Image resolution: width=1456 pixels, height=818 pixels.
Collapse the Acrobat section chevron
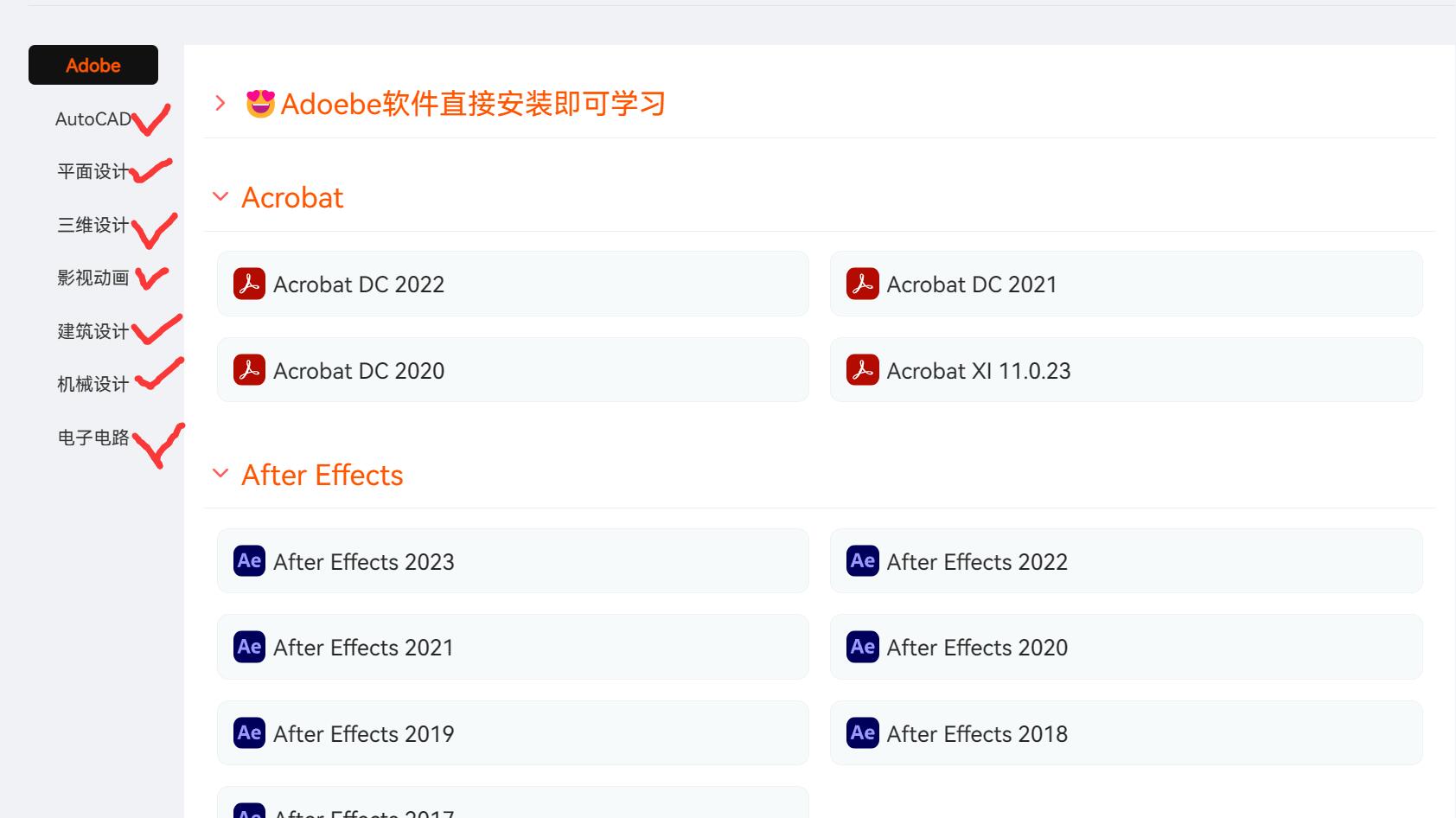[x=220, y=197]
